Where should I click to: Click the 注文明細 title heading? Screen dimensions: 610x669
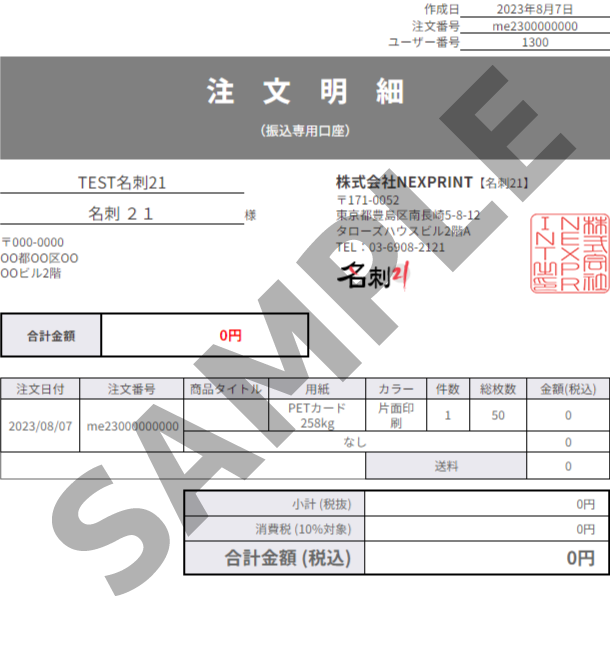(305, 91)
